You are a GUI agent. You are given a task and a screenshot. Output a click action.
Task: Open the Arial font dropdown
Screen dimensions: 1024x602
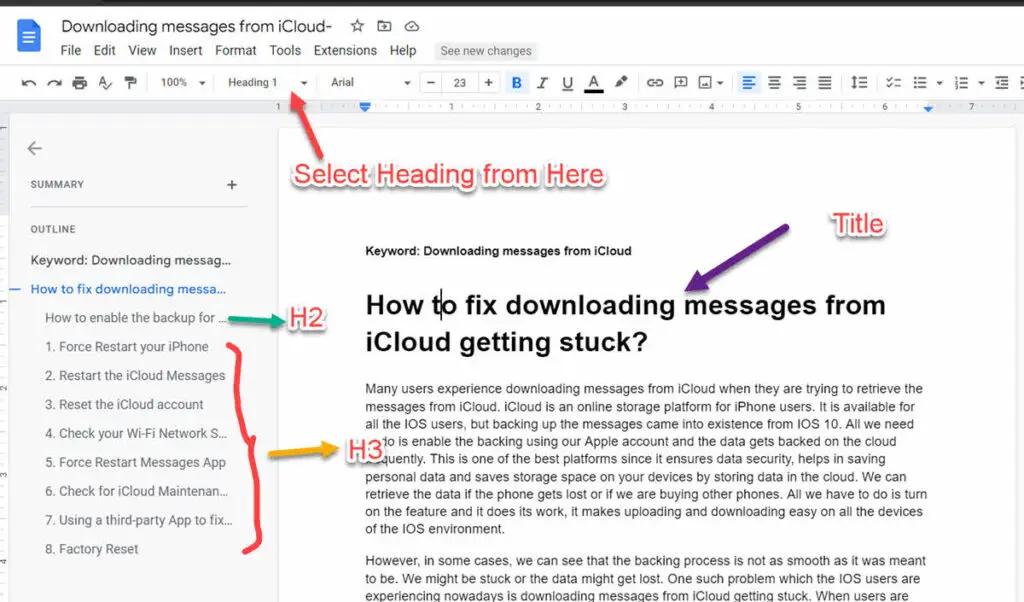tap(370, 83)
